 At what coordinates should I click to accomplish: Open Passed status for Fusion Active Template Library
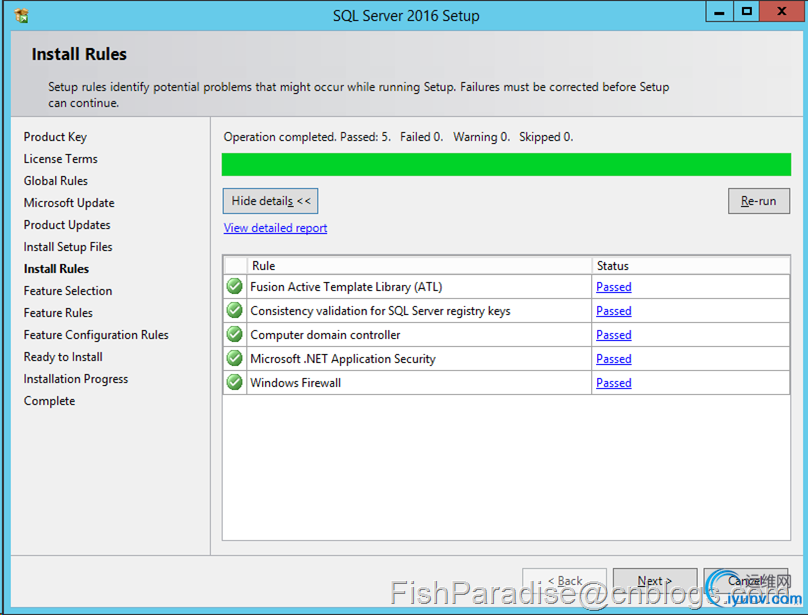(614, 287)
